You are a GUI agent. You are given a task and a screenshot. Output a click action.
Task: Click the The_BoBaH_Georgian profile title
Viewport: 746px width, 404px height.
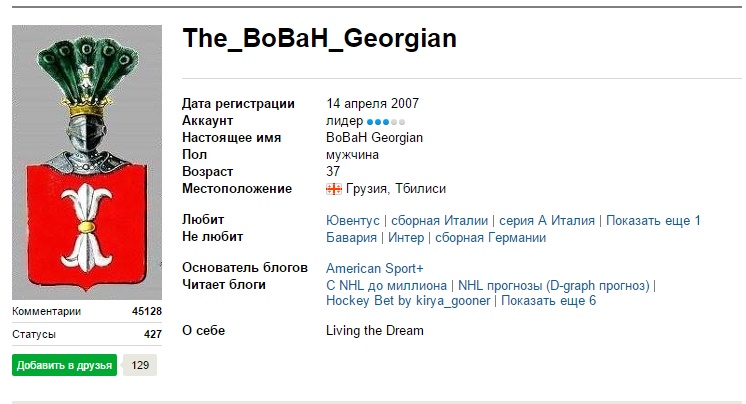tap(320, 39)
